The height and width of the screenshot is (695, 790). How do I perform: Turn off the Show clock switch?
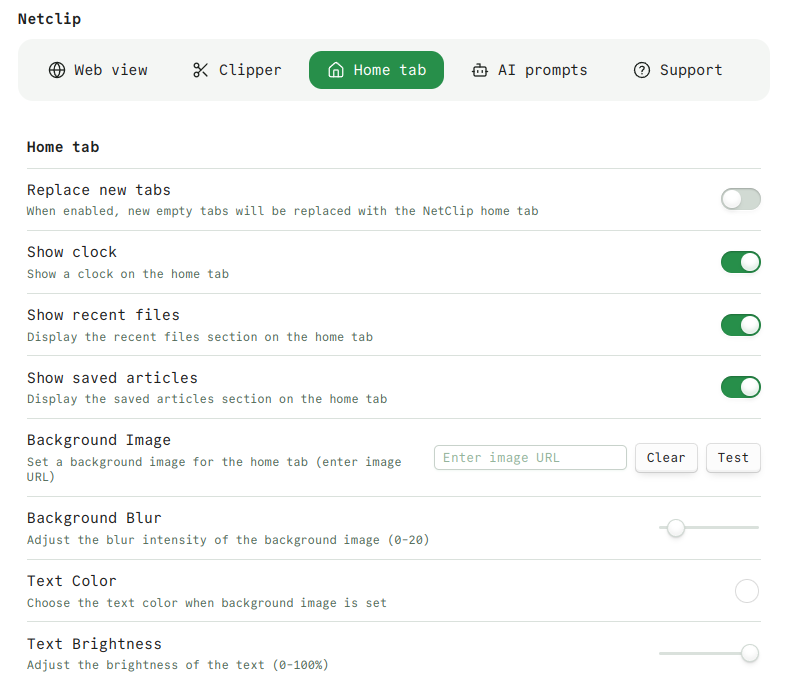coord(740,262)
